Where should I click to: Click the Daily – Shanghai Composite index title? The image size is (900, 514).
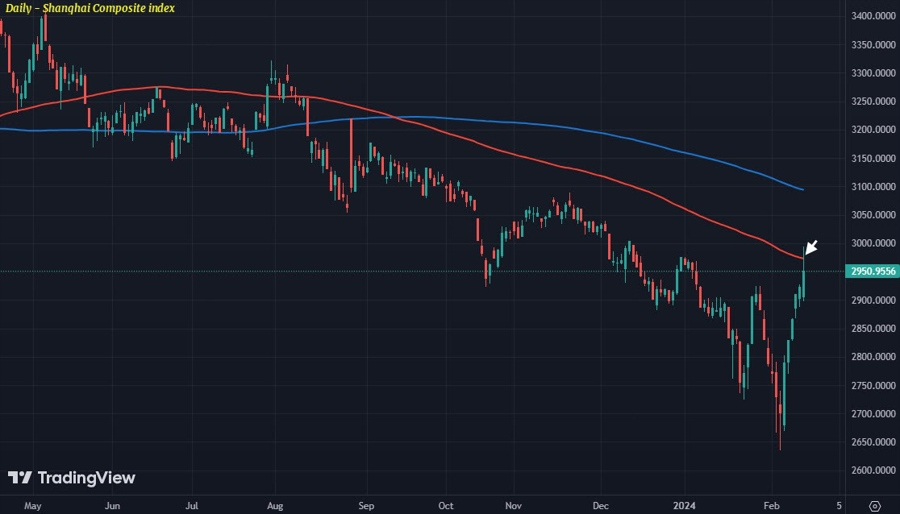[x=90, y=8]
